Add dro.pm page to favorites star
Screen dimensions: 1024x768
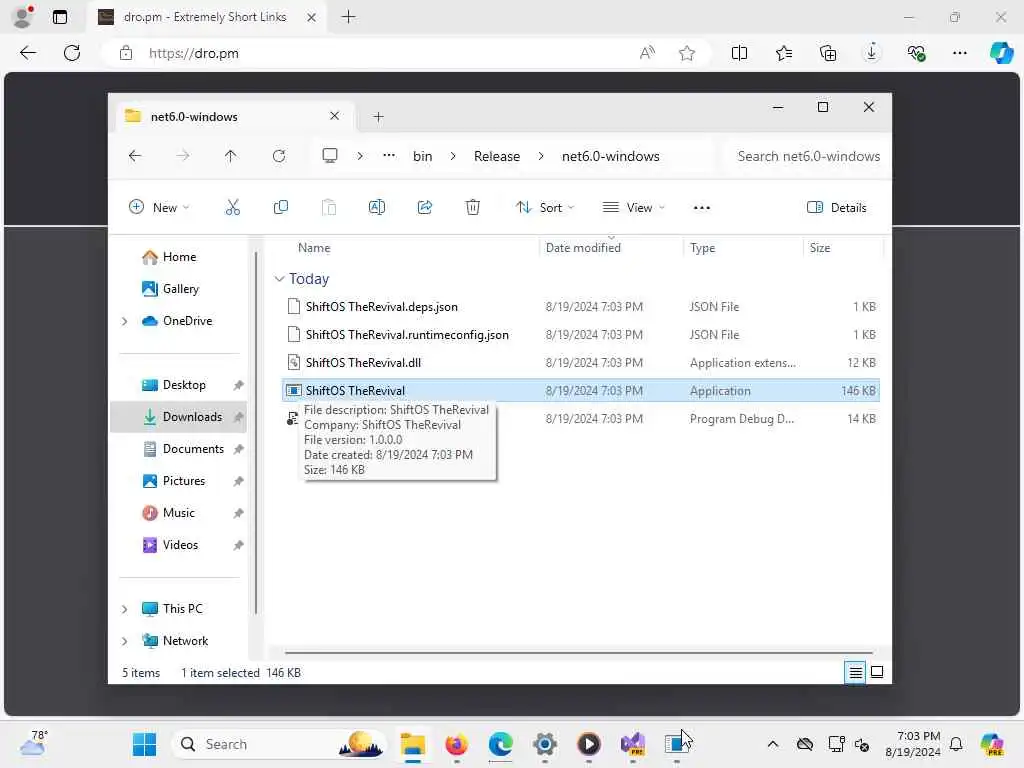686,53
